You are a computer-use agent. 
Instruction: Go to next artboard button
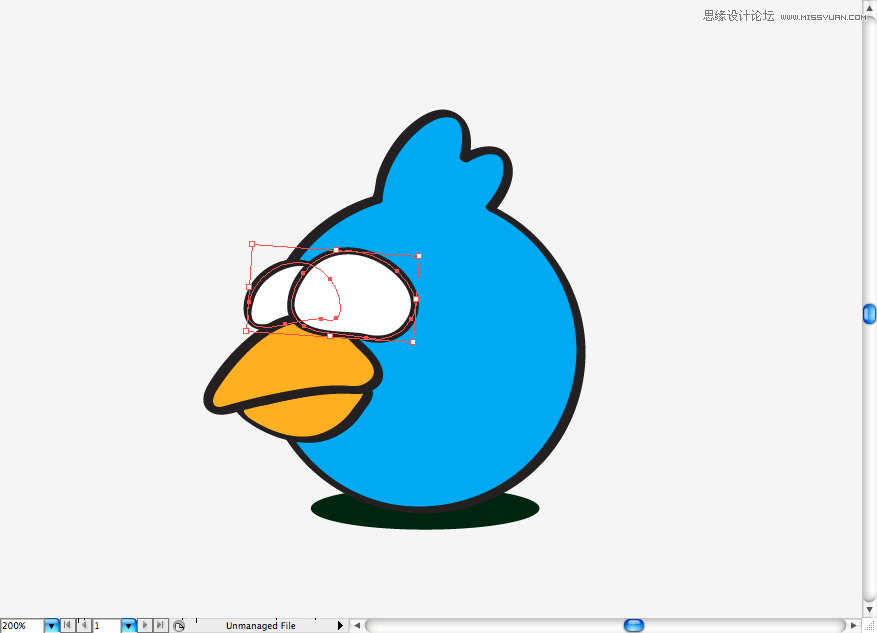[x=145, y=625]
